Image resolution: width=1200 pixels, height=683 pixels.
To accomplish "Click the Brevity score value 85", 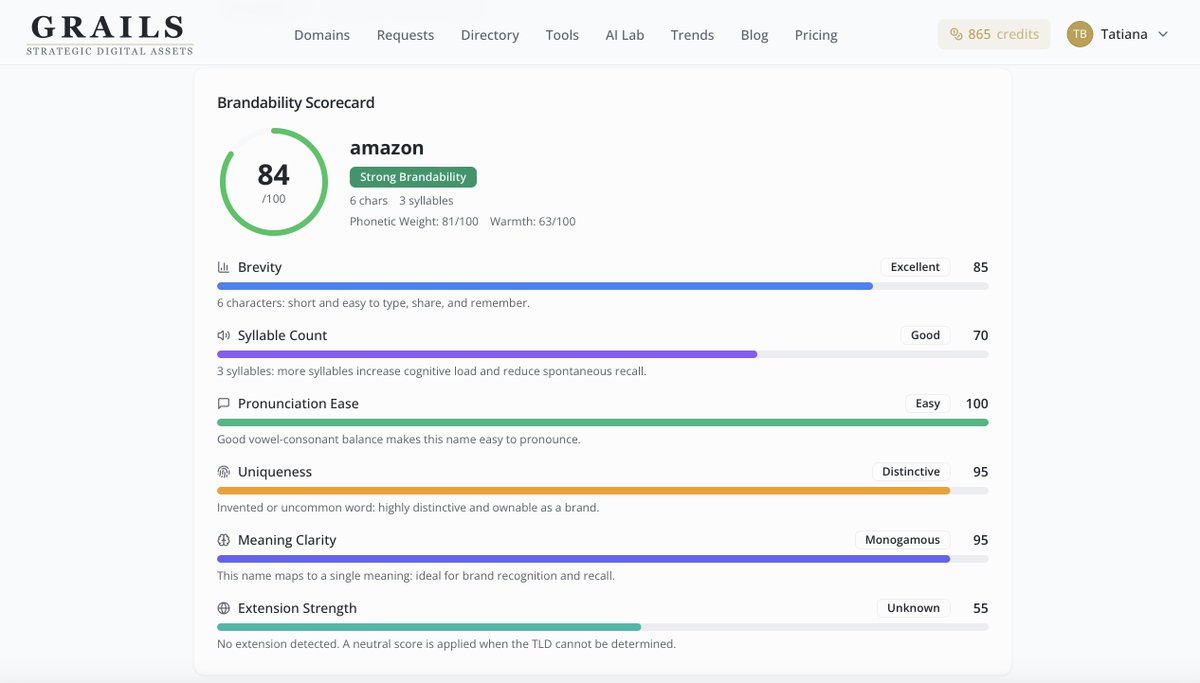I will click(x=980, y=267).
